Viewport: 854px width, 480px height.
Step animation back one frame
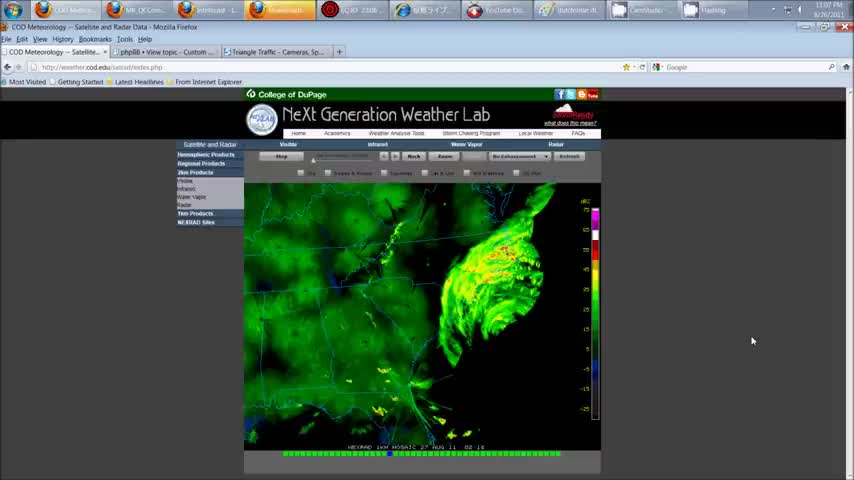click(x=384, y=156)
